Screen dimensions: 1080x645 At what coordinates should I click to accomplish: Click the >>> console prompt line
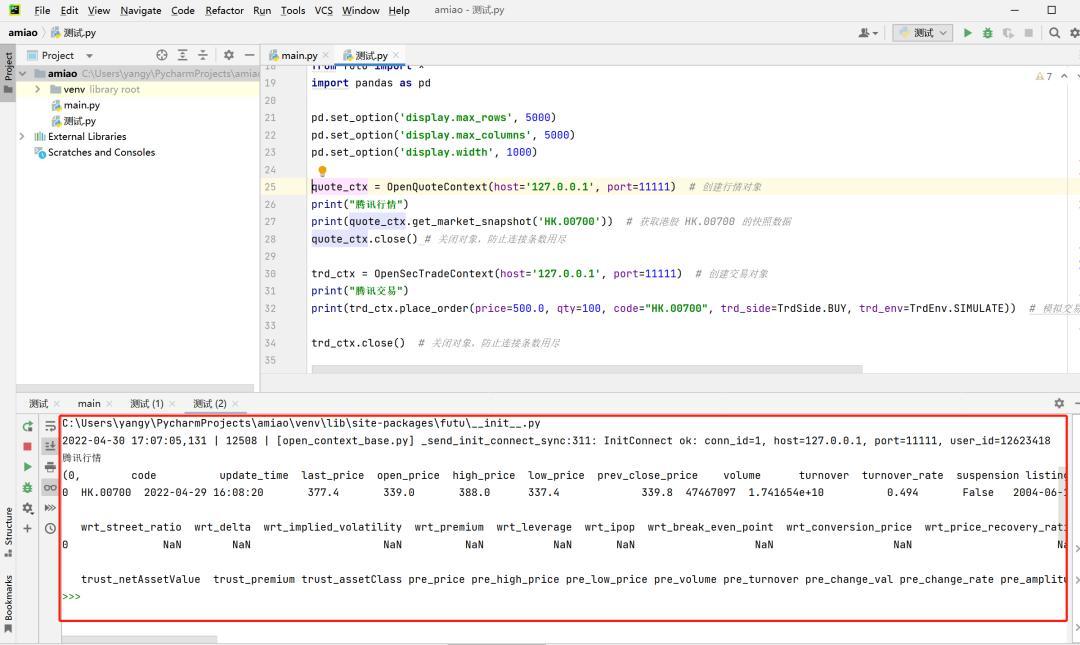point(70,596)
